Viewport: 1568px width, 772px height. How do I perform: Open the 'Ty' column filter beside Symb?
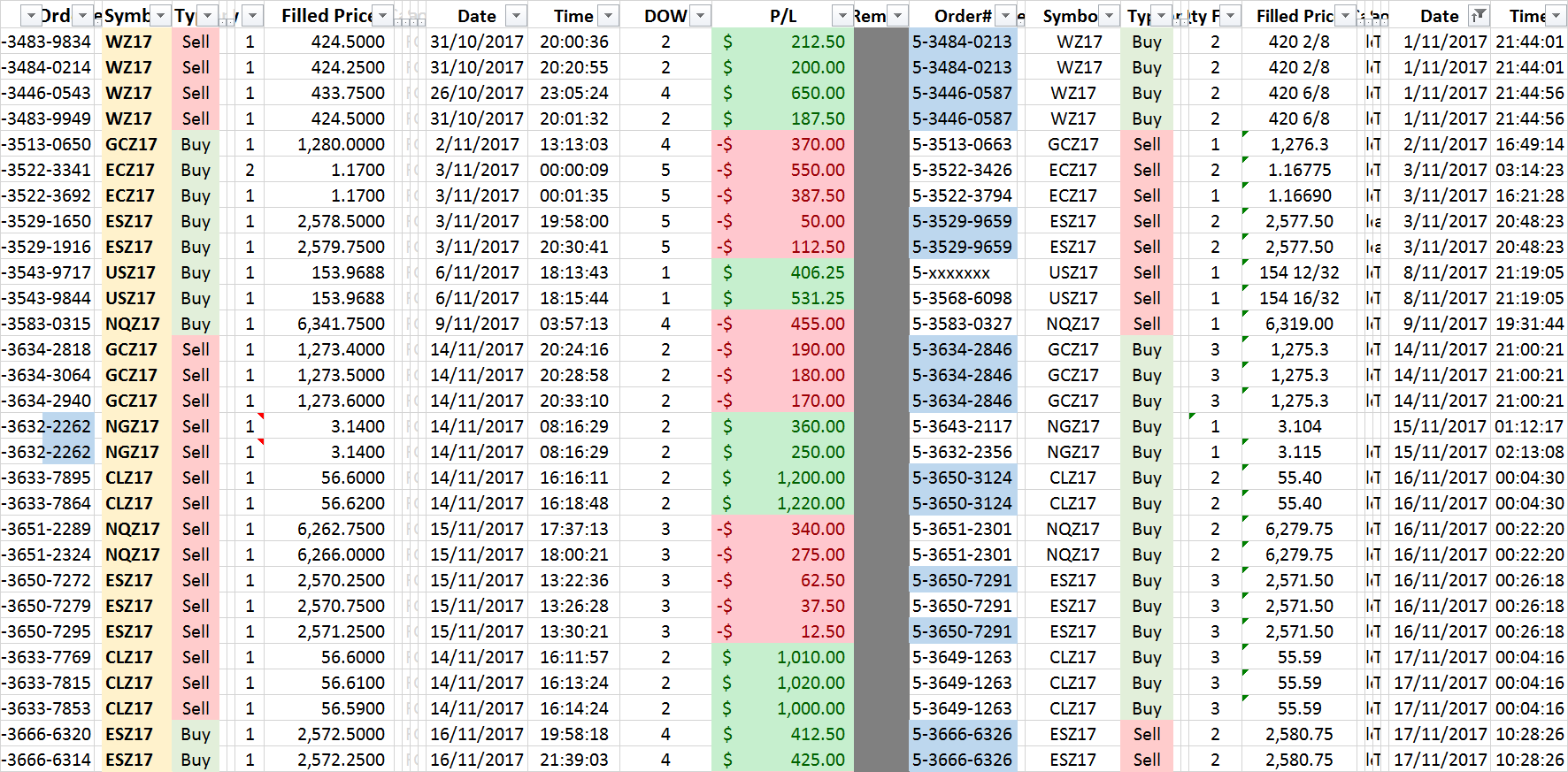(x=208, y=16)
